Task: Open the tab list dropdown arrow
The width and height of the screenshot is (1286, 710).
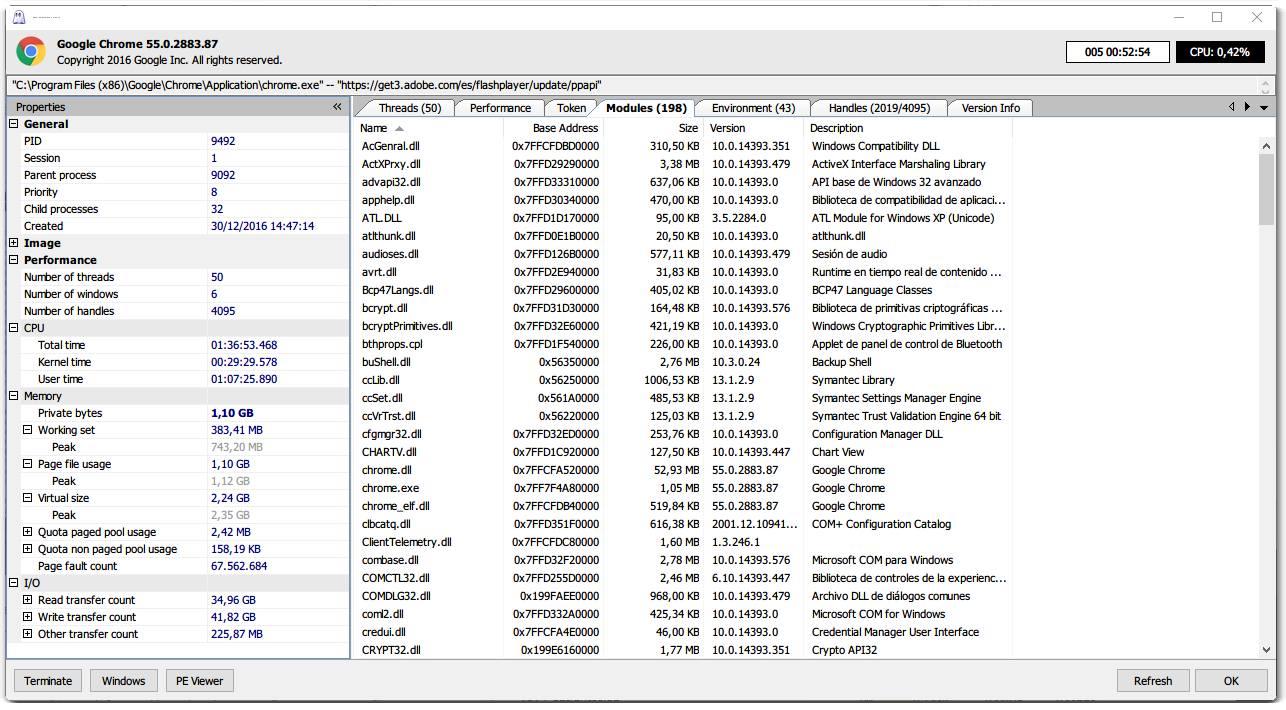Action: coord(1264,108)
